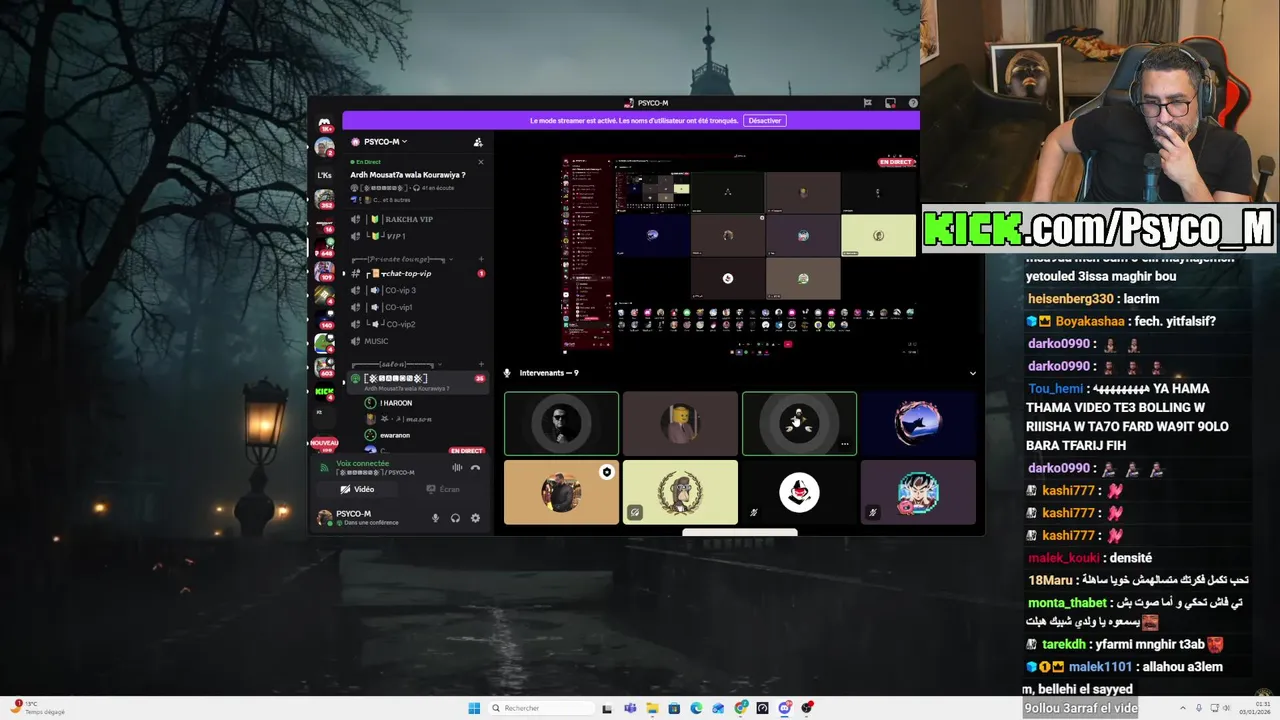
Task: Select user ! HAROON in voice channel
Action: coord(395,403)
